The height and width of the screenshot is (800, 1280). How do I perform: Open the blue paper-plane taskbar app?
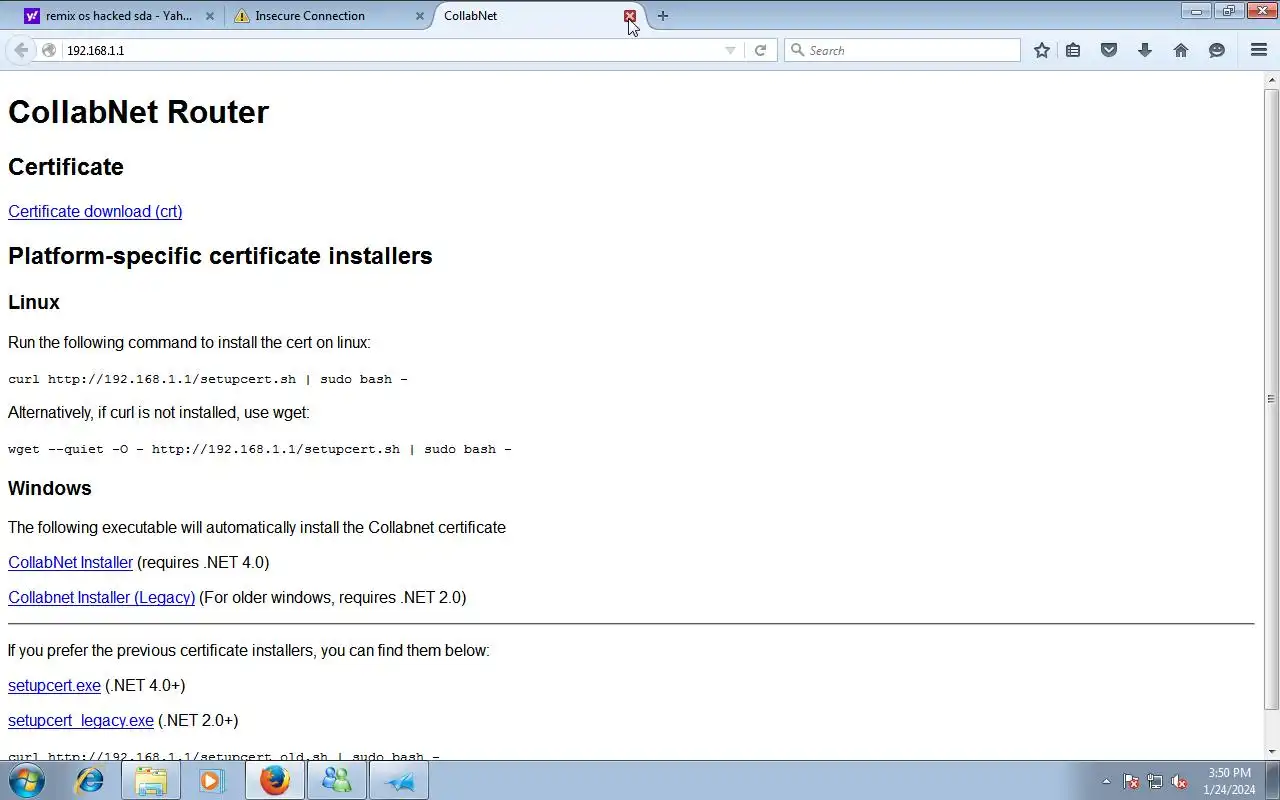coord(398,780)
